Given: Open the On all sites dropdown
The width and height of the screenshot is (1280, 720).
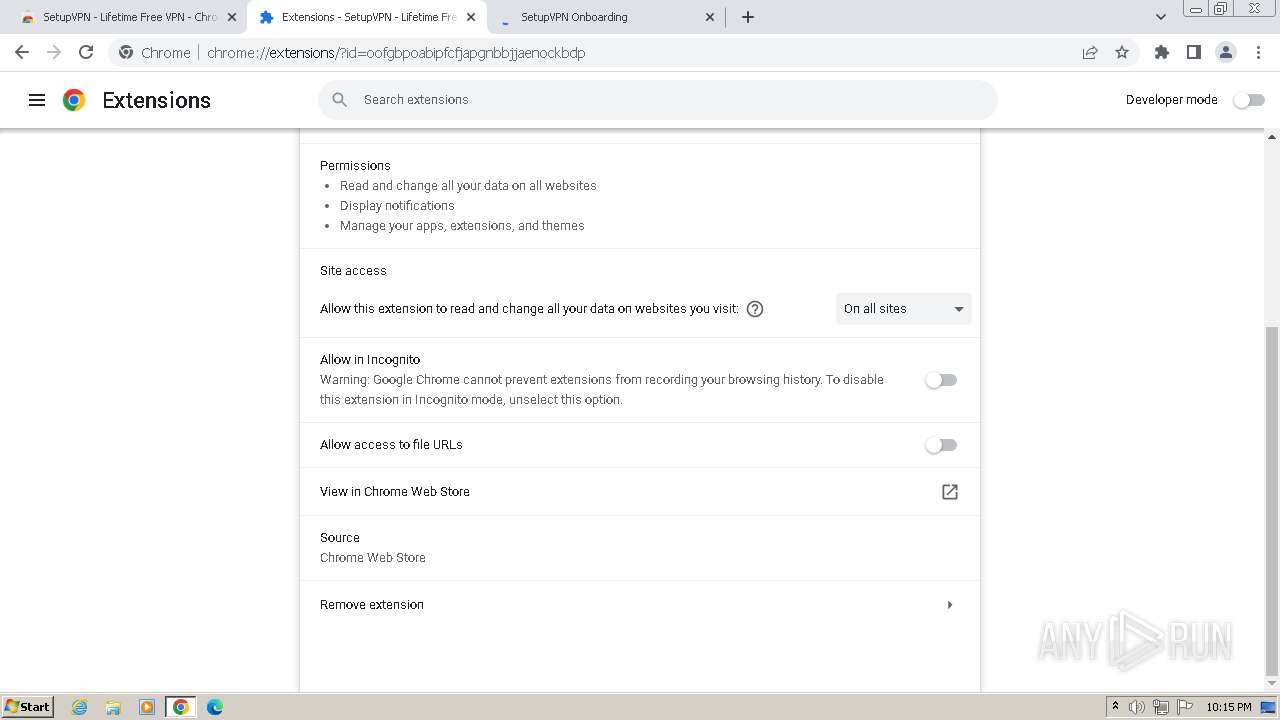Looking at the screenshot, I should (904, 309).
